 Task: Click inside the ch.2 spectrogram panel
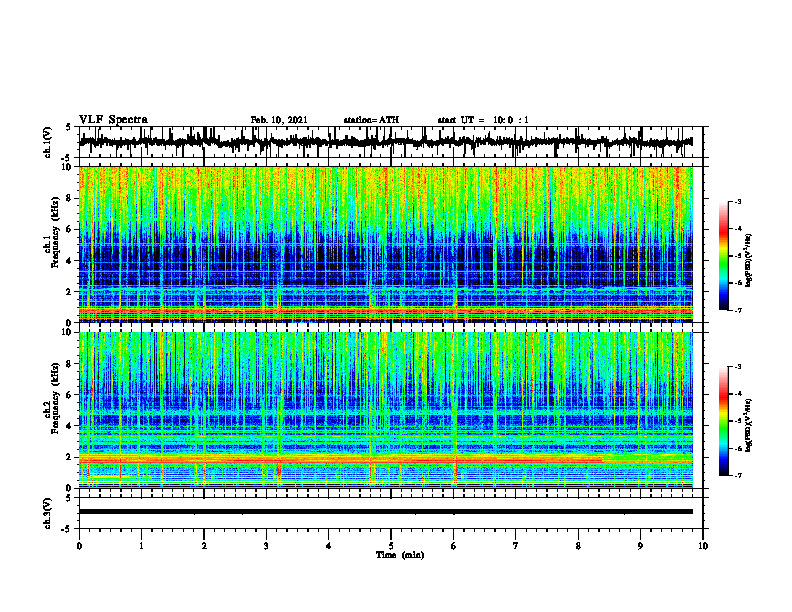click(x=385, y=410)
